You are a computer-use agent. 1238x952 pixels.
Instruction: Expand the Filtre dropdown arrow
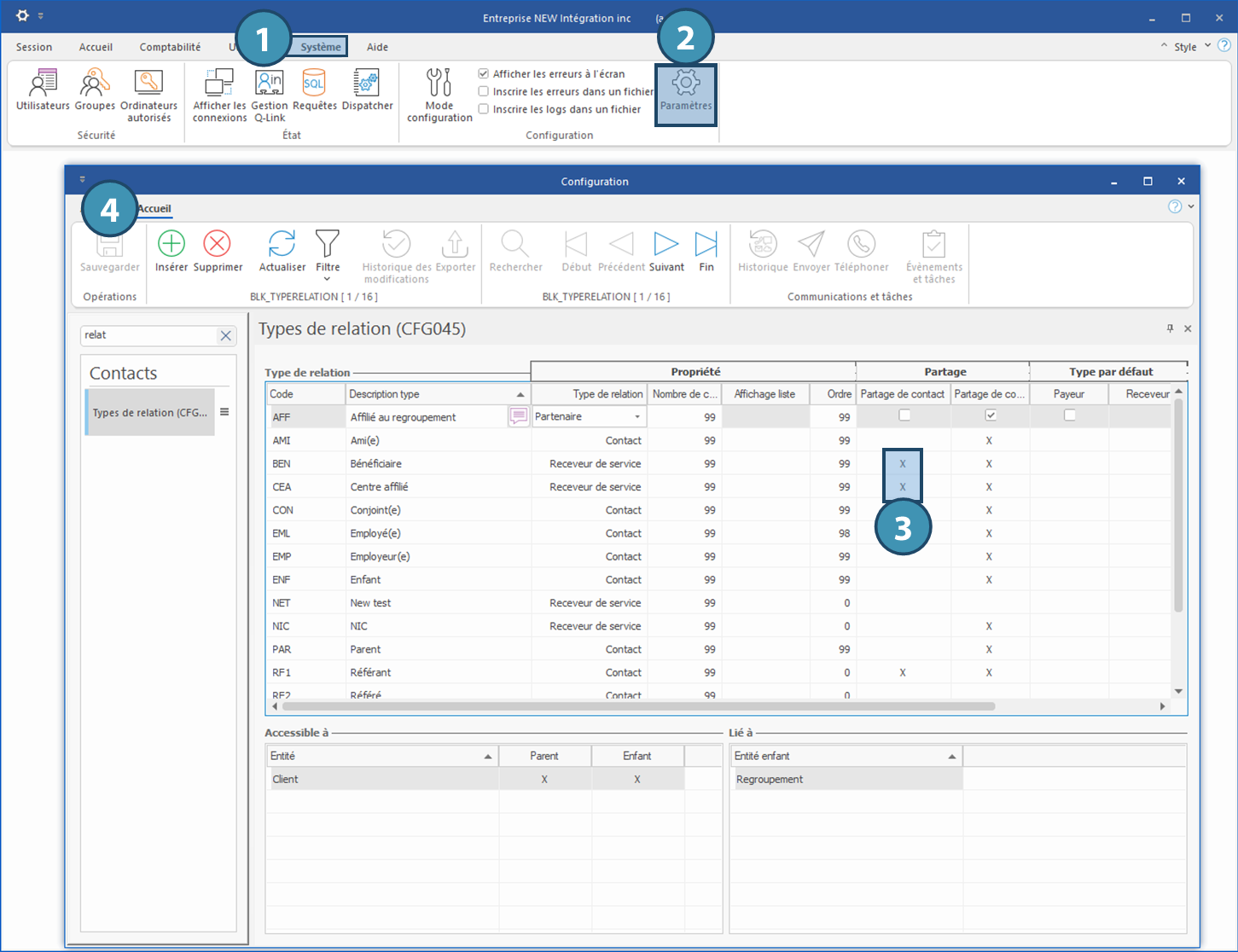(328, 279)
